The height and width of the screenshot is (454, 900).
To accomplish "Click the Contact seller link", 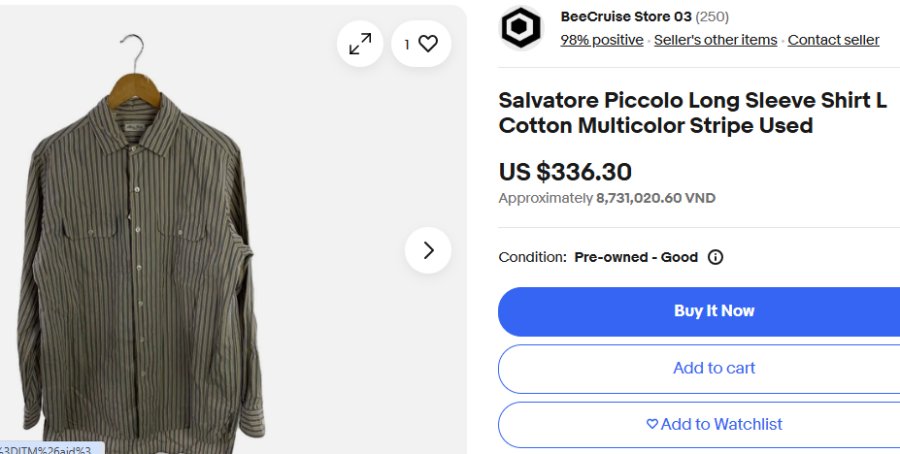I will (x=833, y=40).
